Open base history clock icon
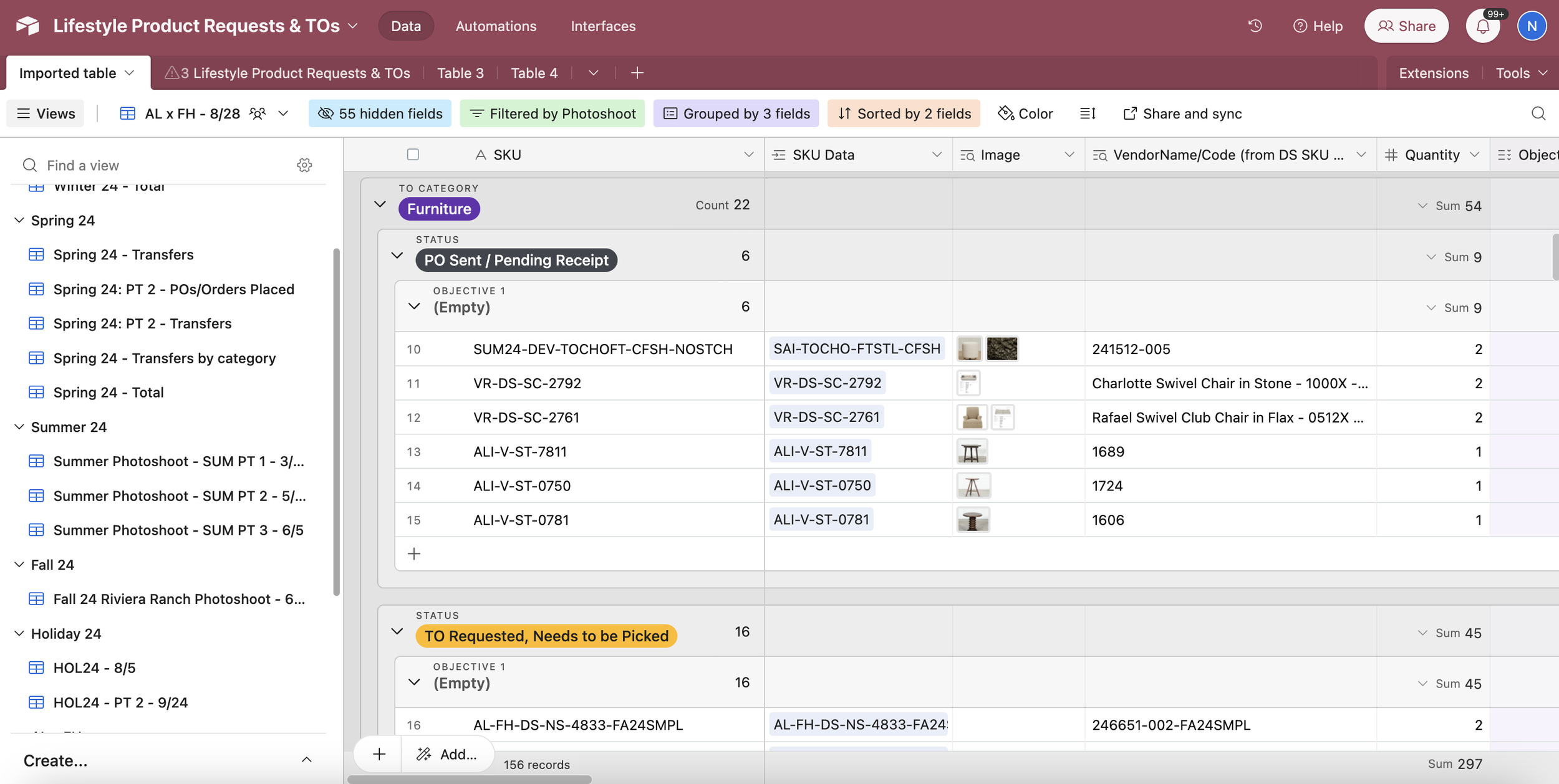 (1255, 26)
